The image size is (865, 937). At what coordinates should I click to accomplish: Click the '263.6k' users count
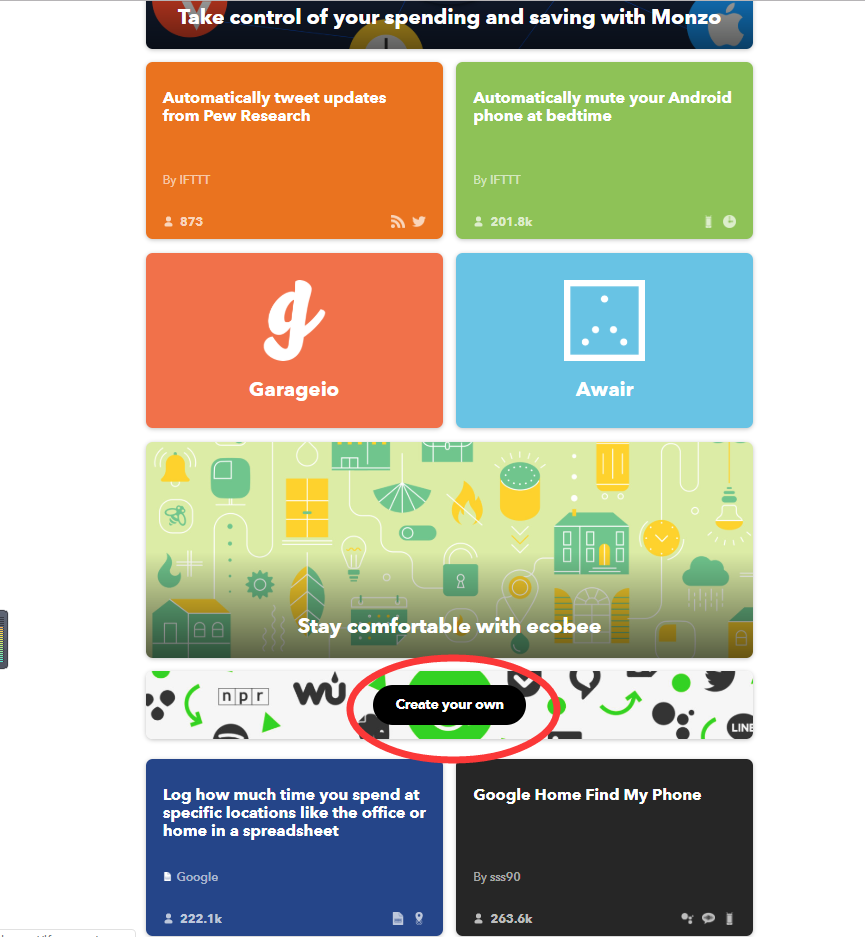511,918
